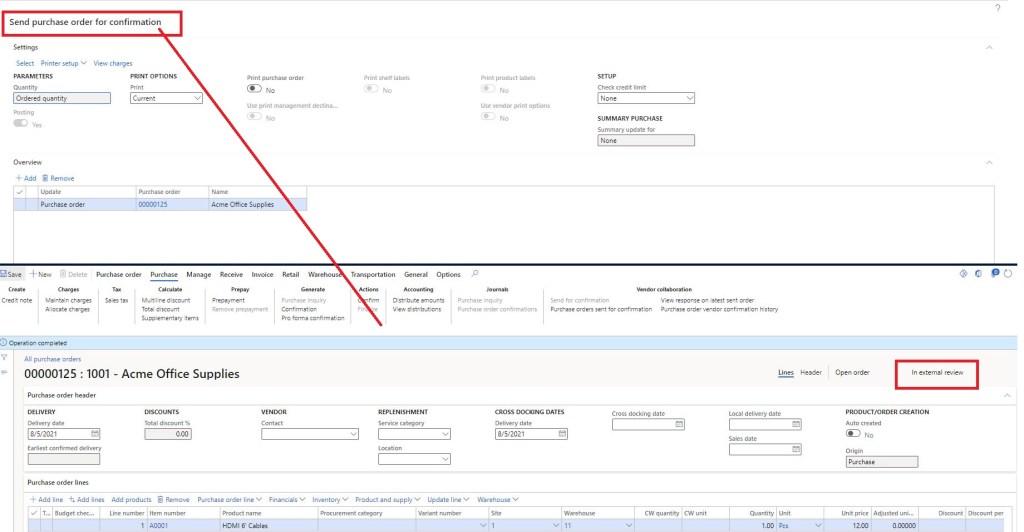The height and width of the screenshot is (532, 1024).
Task: Click the help question mark icon
Action: pos(997,8)
